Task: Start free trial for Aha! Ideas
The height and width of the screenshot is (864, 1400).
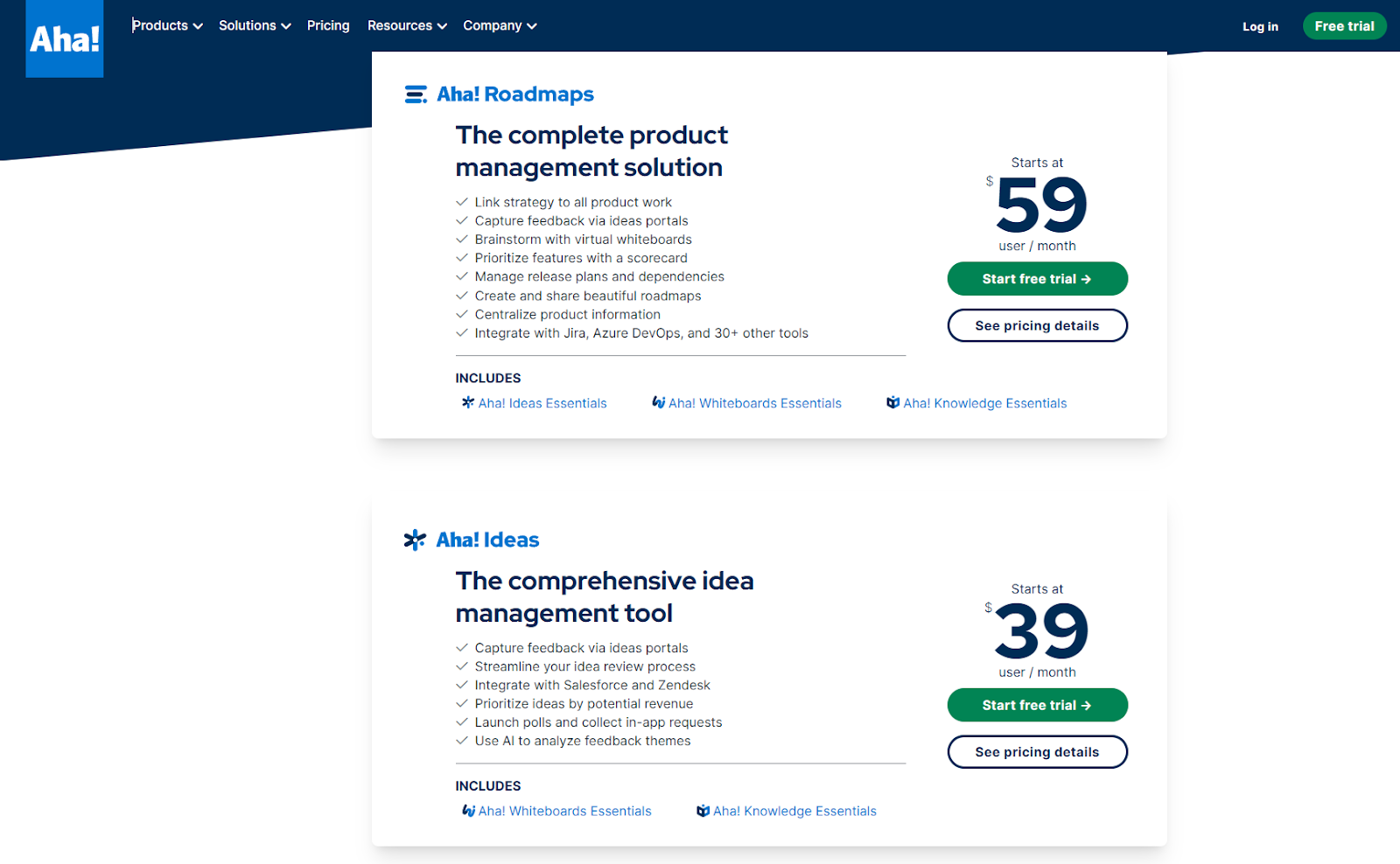Action: pyautogui.click(x=1037, y=705)
